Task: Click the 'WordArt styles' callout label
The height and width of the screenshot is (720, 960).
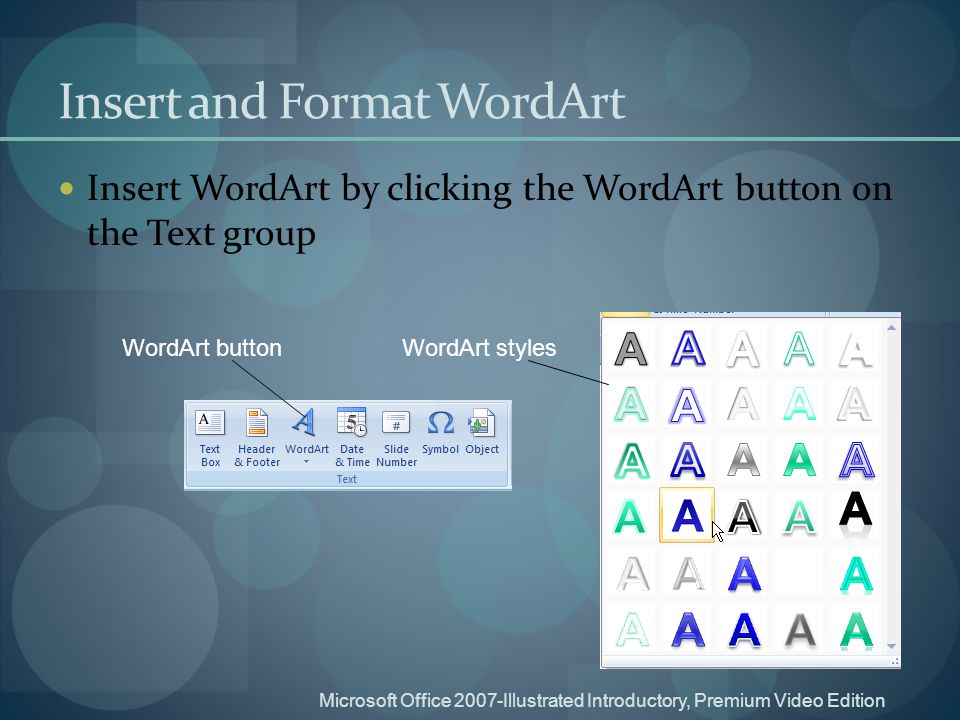Action: point(479,348)
